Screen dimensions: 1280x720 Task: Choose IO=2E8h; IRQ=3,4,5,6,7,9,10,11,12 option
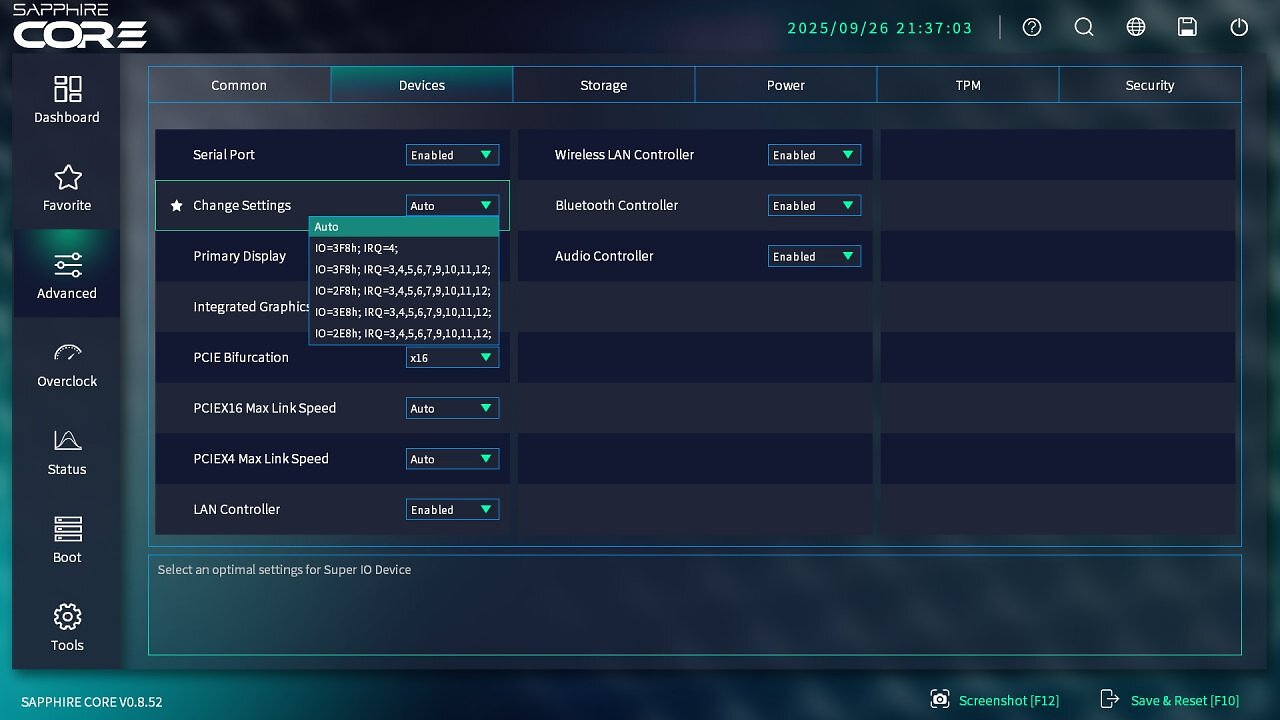point(404,333)
